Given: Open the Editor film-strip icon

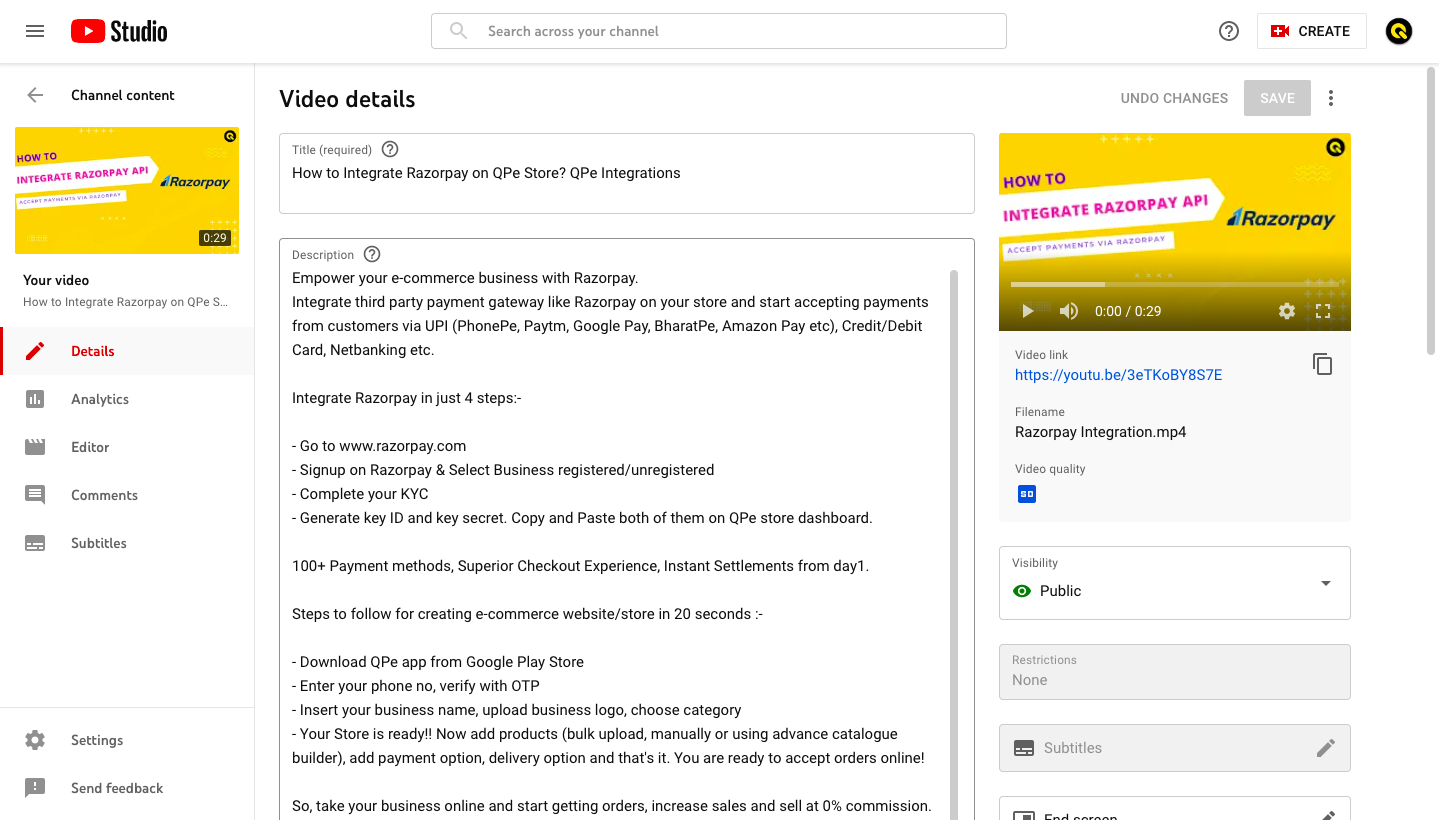Looking at the screenshot, I should point(35,447).
